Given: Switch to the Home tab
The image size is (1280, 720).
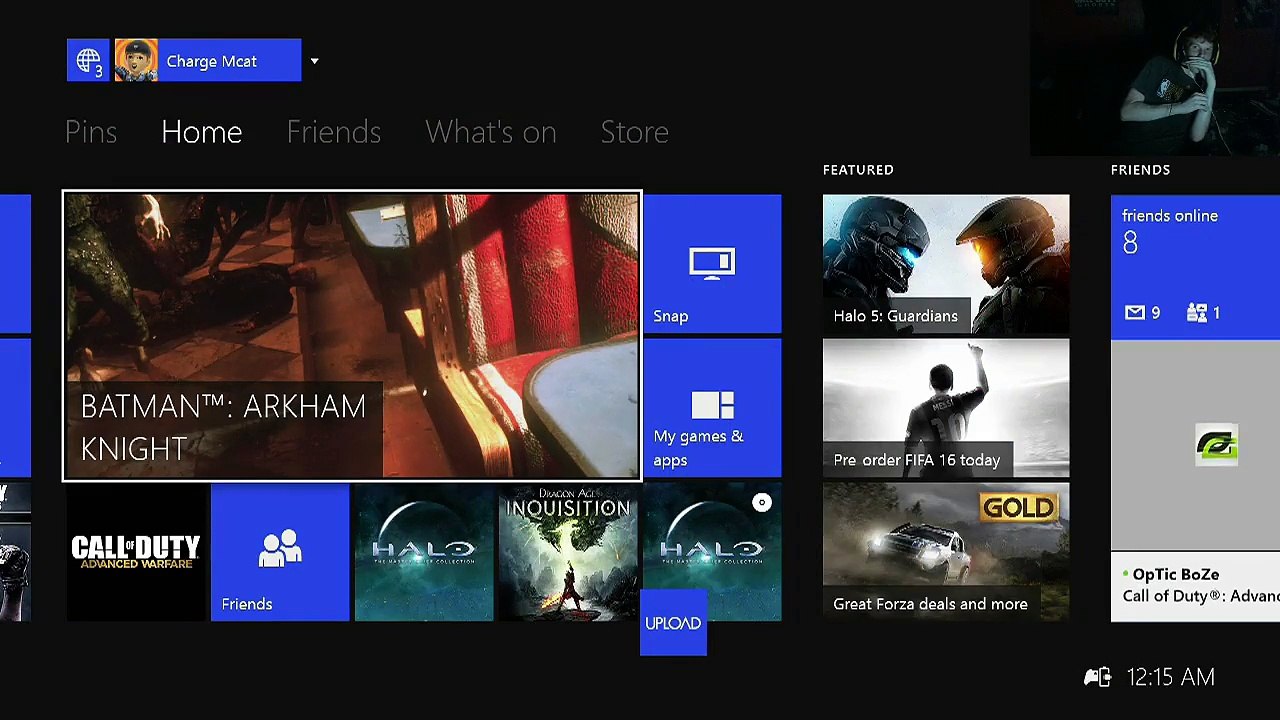Looking at the screenshot, I should point(201,132).
